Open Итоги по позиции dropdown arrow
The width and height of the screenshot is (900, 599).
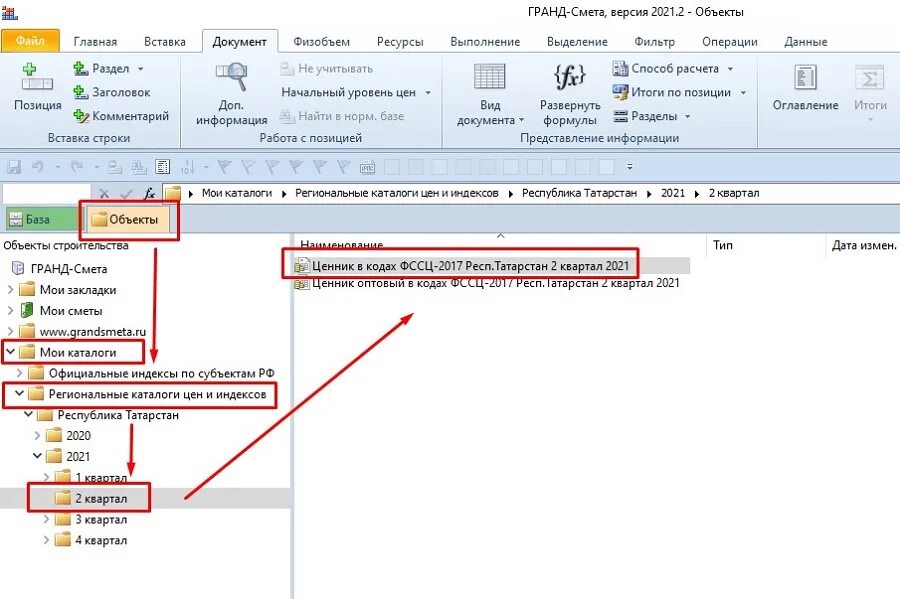(x=743, y=92)
